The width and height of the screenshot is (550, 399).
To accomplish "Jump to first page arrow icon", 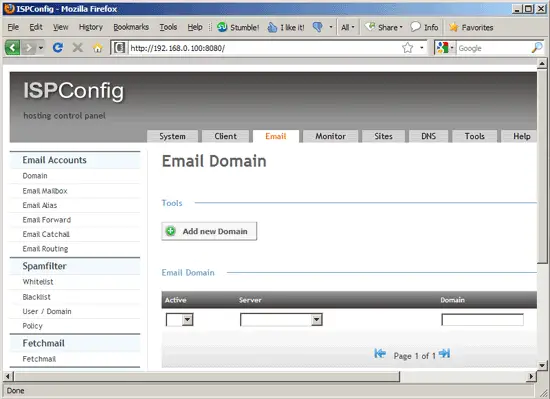I will 380,353.
